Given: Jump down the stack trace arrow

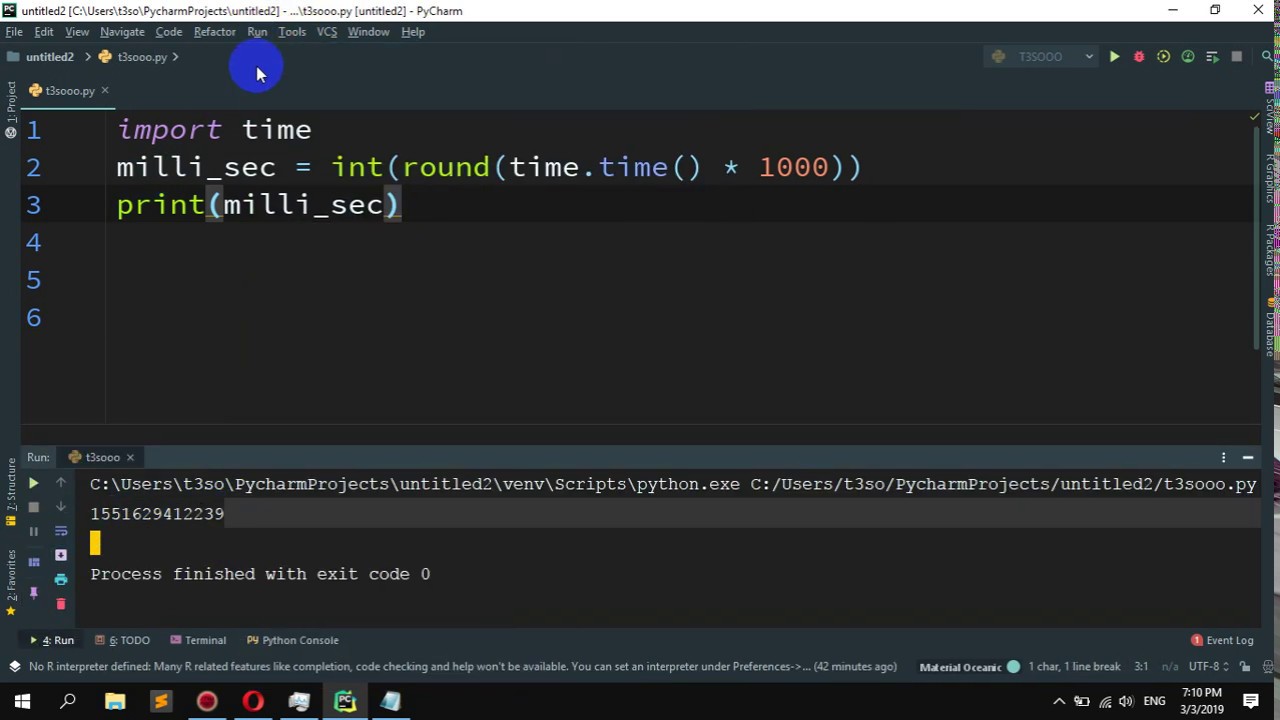Looking at the screenshot, I should pyautogui.click(x=61, y=507).
